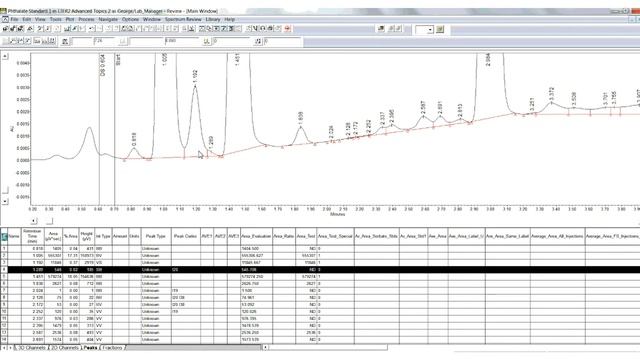Viewport: 640px width, 360px height.
Task: Open the Edit menu
Action: click(x=27, y=19)
